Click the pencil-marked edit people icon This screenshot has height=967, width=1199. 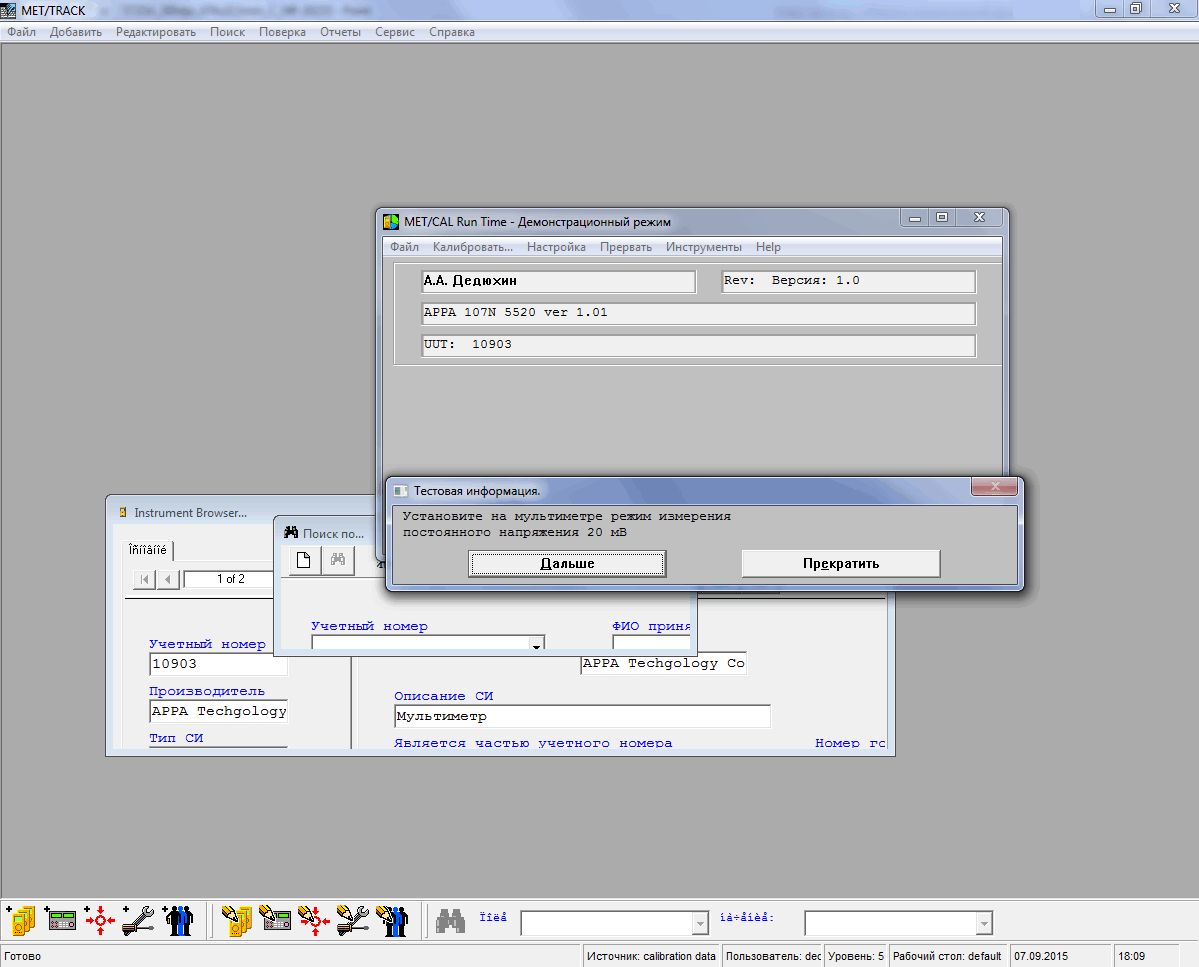pyautogui.click(x=392, y=920)
